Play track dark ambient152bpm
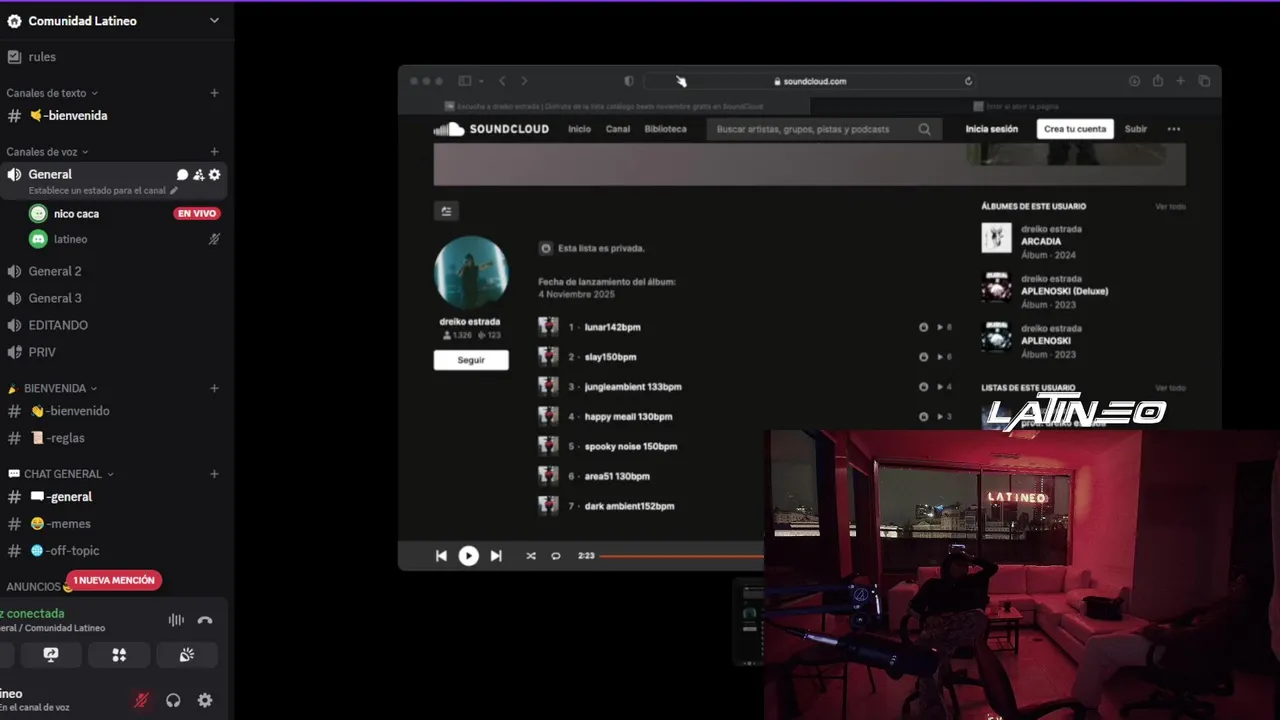1280x720 pixels. point(629,506)
